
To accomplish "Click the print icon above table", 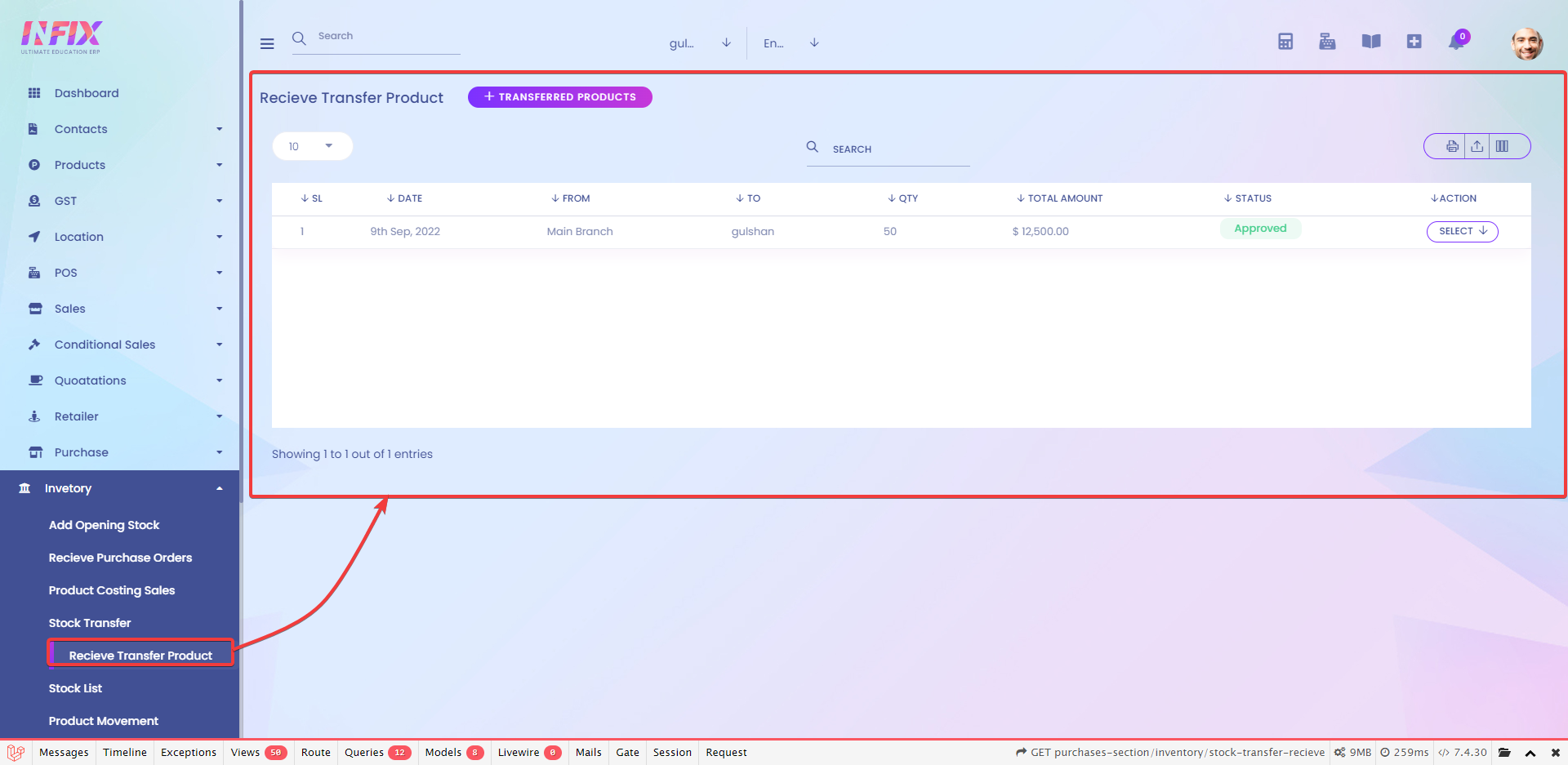I will [x=1452, y=146].
